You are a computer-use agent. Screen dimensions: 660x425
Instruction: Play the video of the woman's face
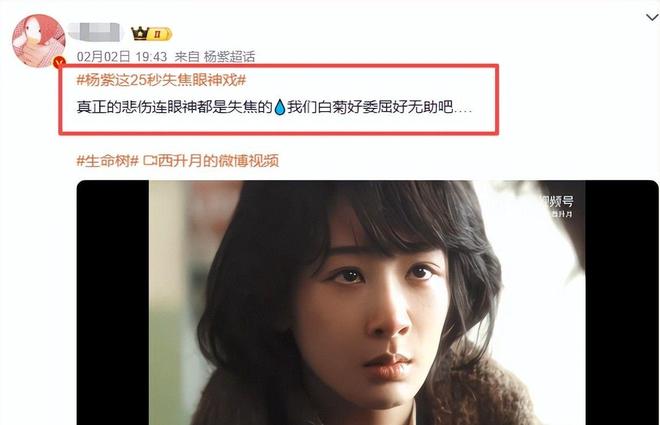click(x=367, y=303)
